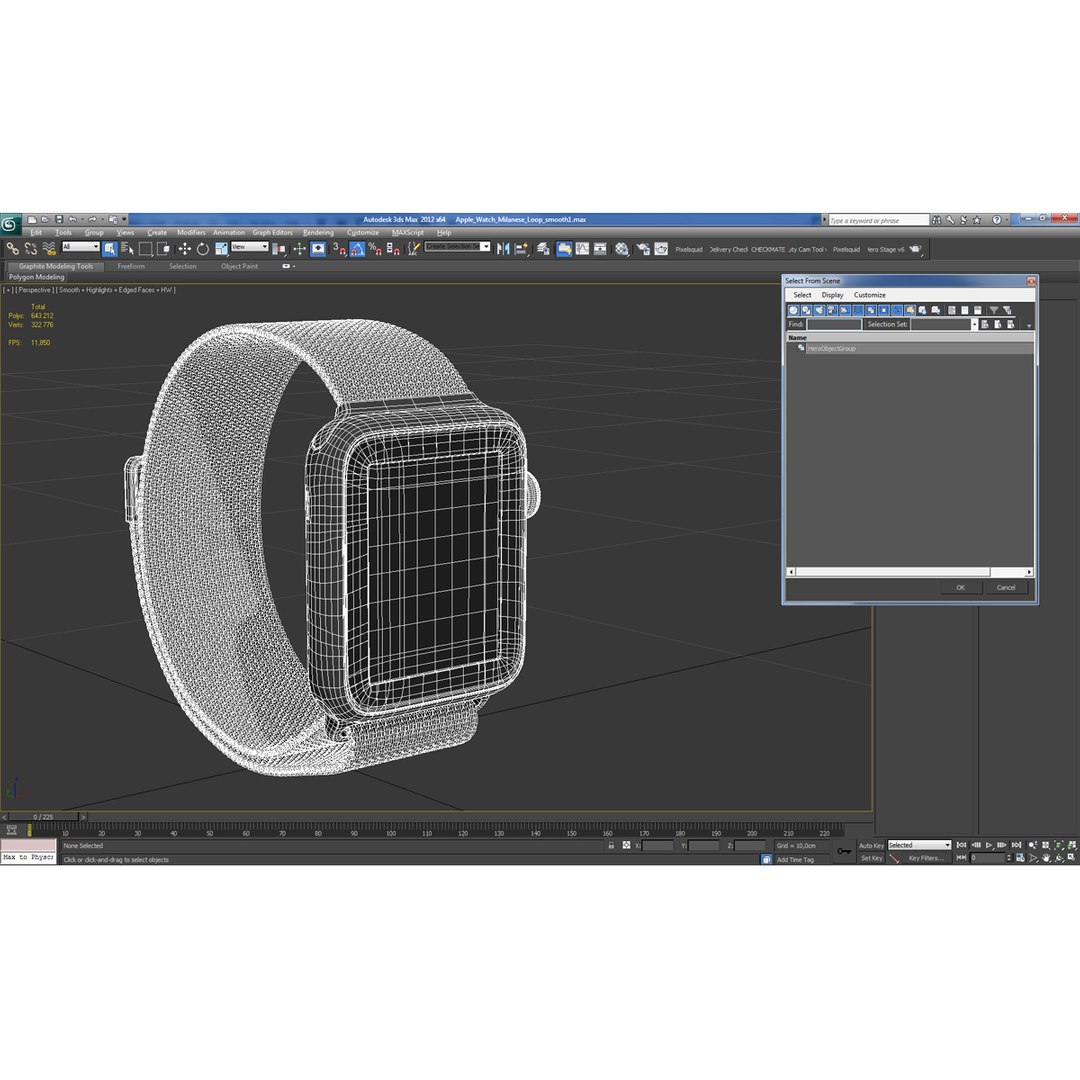Click the Save File icon in quick access toolbar
This screenshot has height=1080, width=1080.
point(59,220)
